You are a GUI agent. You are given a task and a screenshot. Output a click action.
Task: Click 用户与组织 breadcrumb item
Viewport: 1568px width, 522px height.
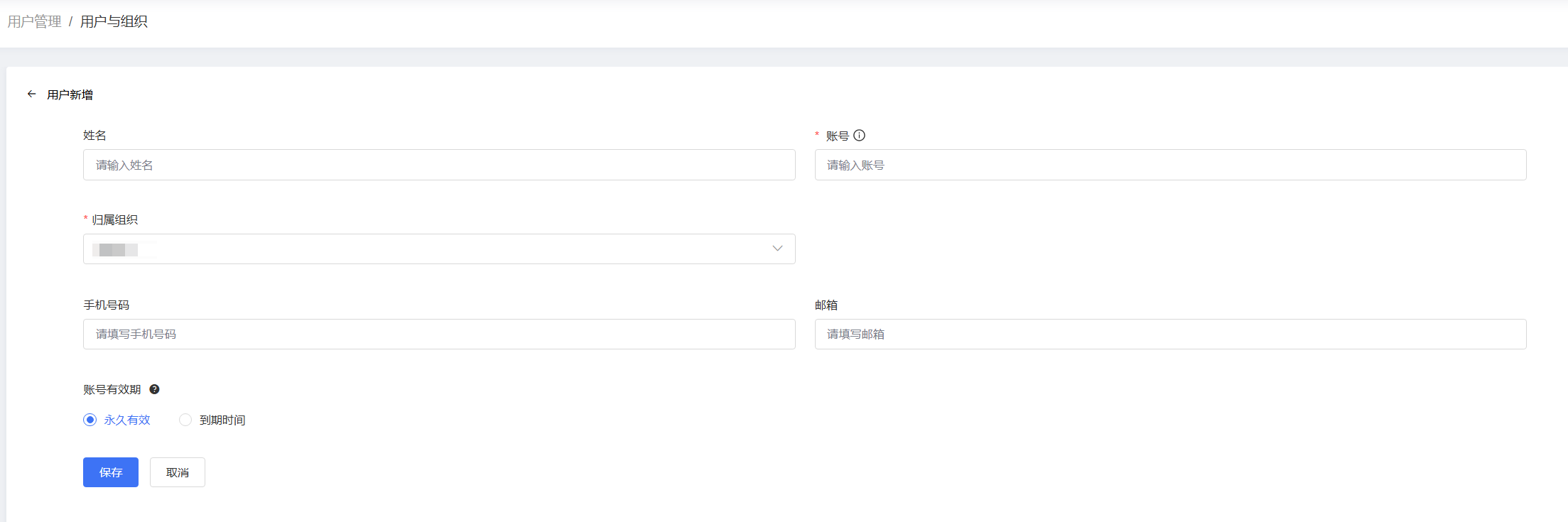114,21
